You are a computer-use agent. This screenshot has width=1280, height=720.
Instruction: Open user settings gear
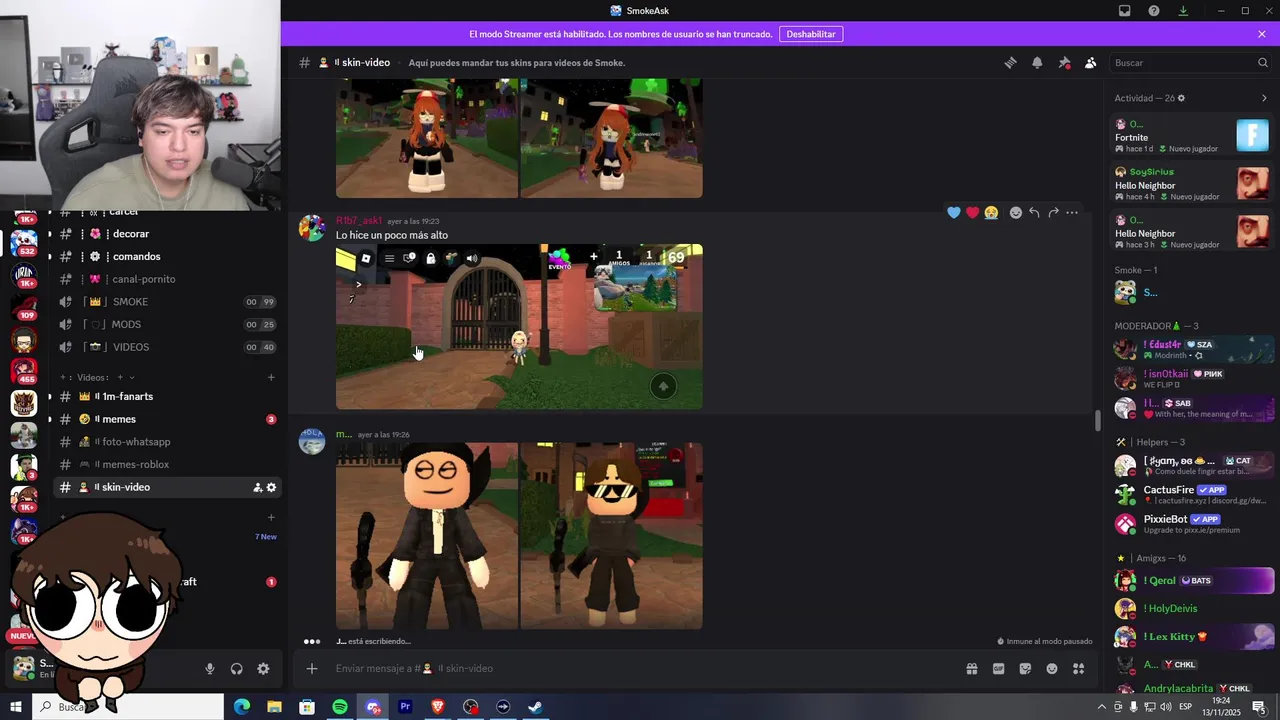pos(263,669)
